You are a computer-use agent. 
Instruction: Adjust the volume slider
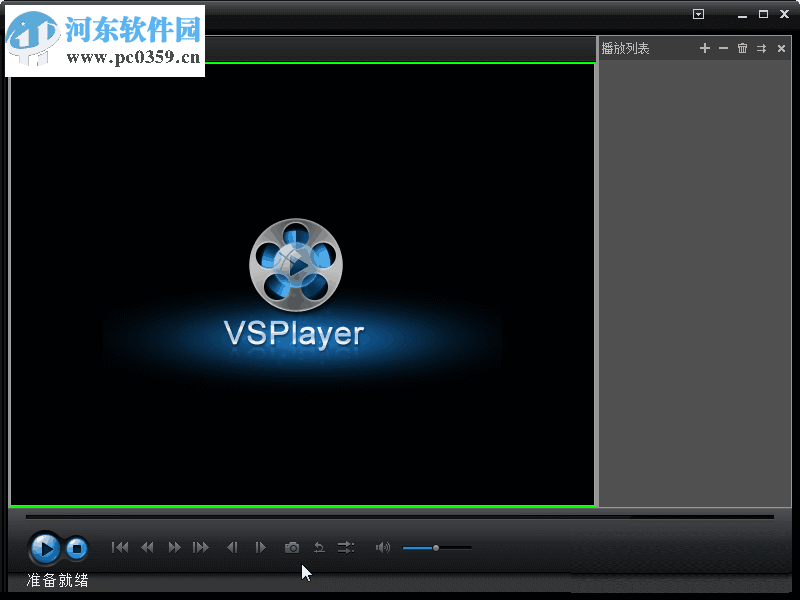click(437, 547)
